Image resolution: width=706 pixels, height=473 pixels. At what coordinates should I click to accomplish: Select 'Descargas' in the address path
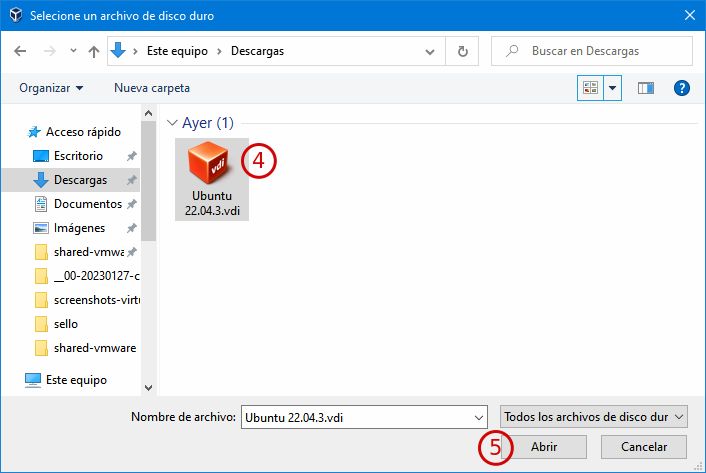point(258,51)
